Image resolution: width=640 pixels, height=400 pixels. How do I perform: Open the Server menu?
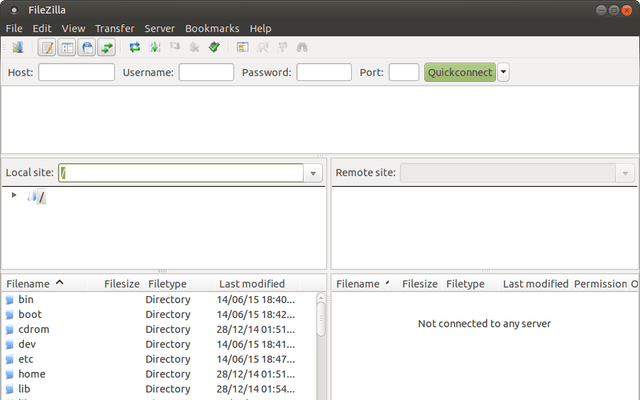pos(160,29)
